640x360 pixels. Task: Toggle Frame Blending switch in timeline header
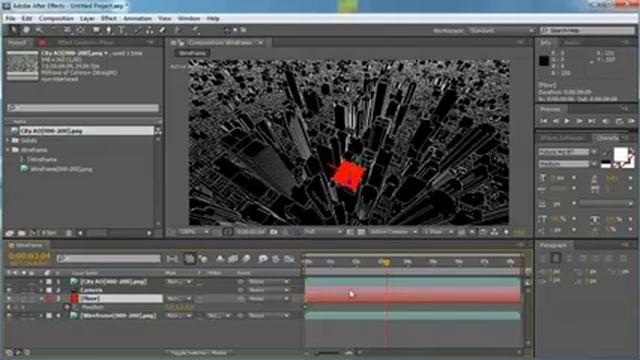tap(233, 259)
